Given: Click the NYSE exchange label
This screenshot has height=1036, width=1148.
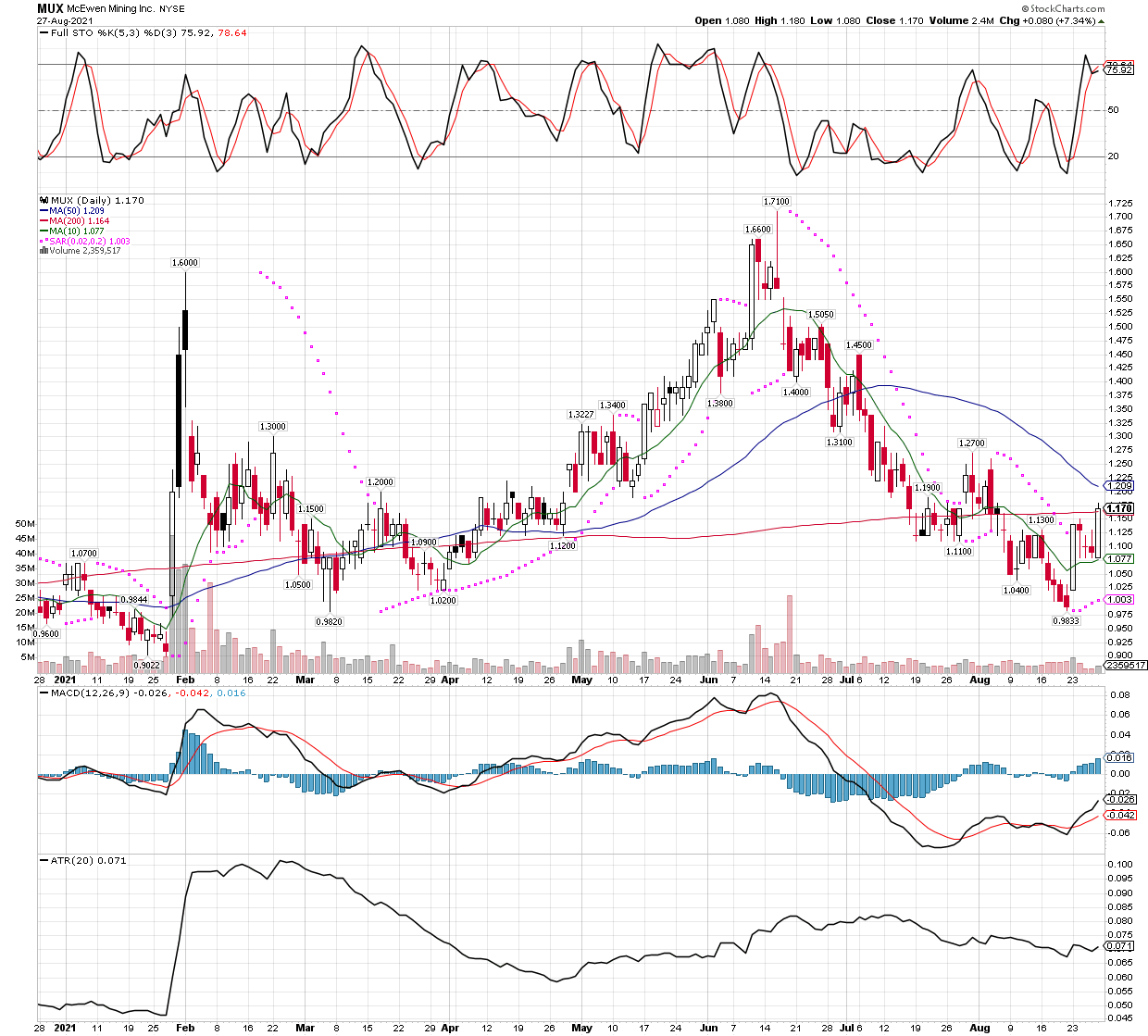Looking at the screenshot, I should click(171, 8).
